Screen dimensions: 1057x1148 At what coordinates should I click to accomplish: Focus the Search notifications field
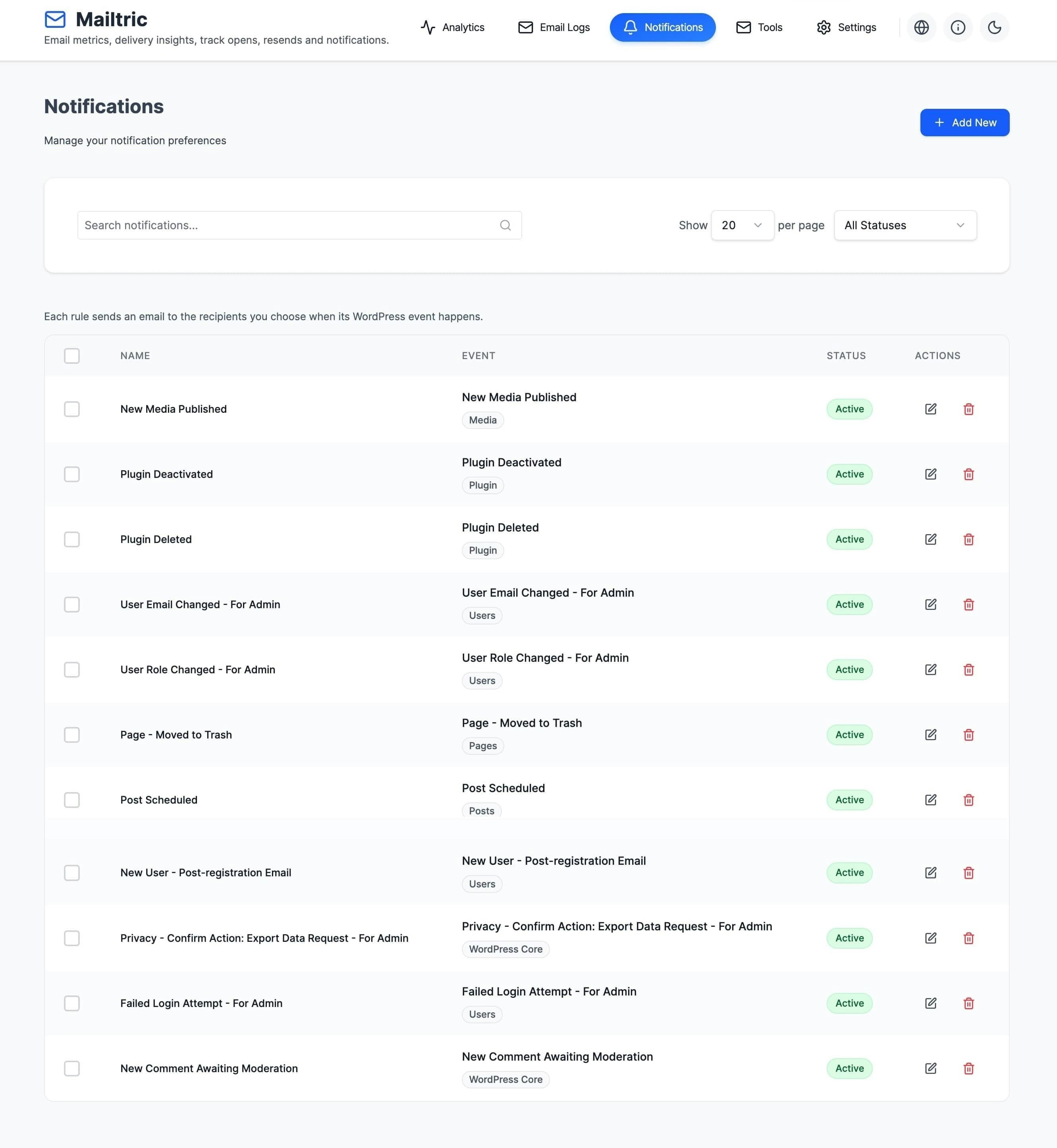coord(286,226)
